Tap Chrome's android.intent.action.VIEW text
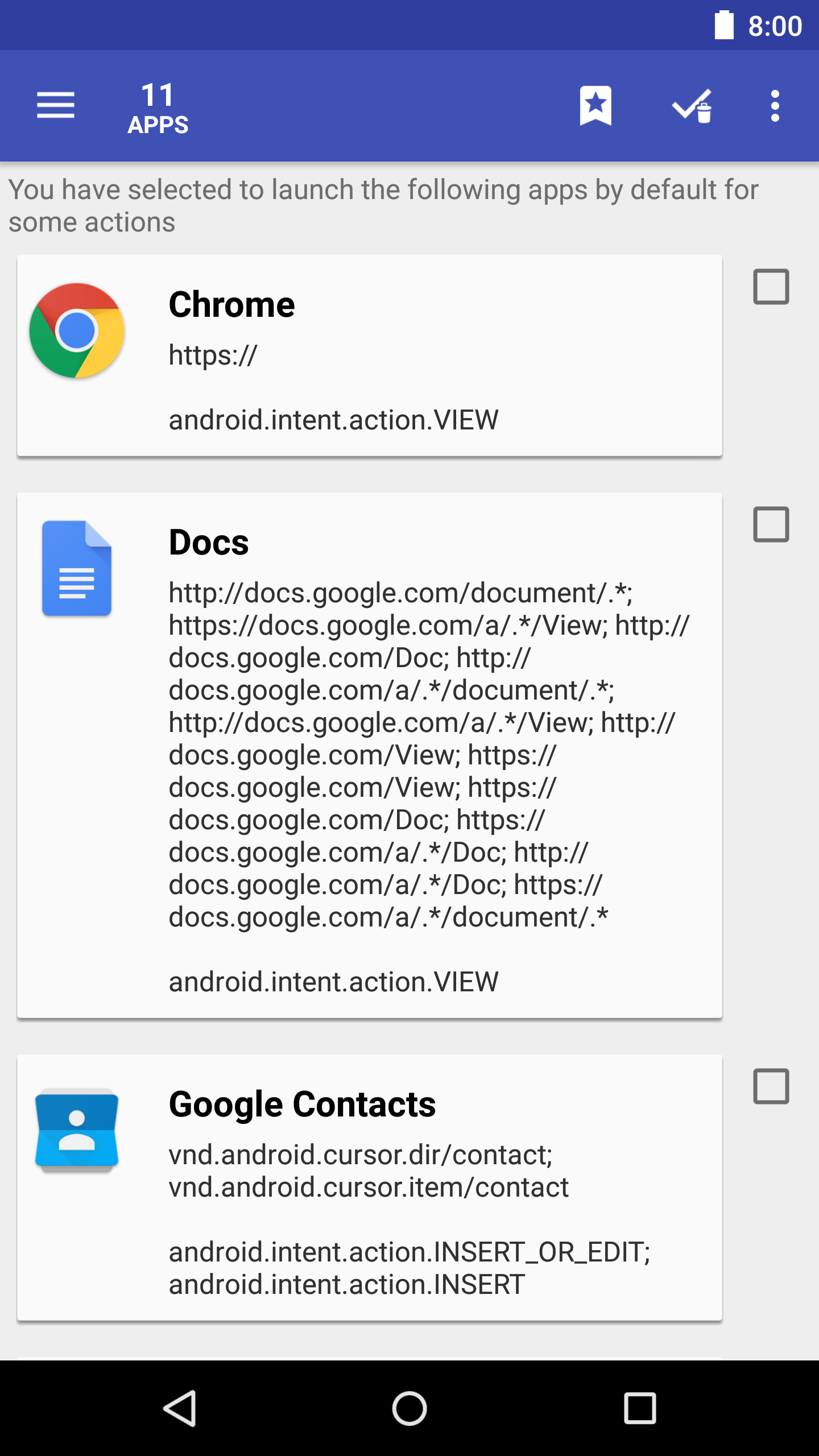Image resolution: width=819 pixels, height=1456 pixels. [x=333, y=420]
